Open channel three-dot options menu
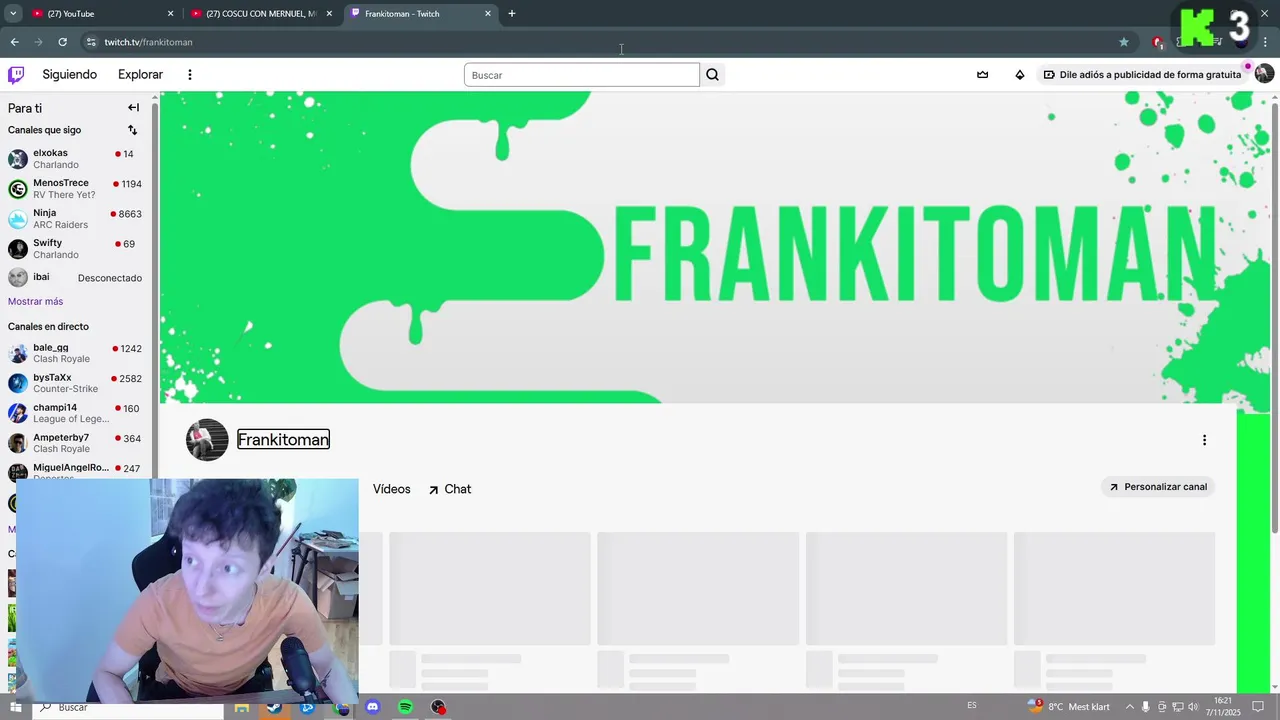The height and width of the screenshot is (720, 1280). click(1204, 440)
